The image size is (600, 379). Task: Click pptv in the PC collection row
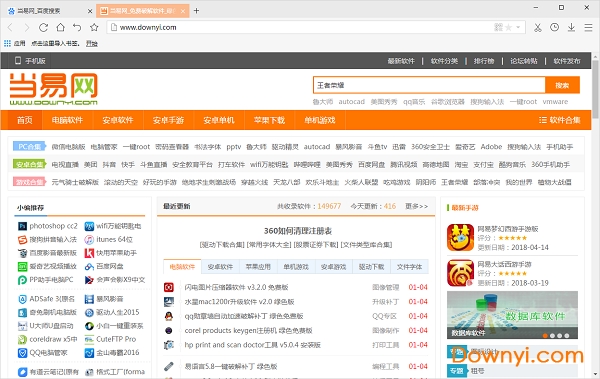coord(233,147)
